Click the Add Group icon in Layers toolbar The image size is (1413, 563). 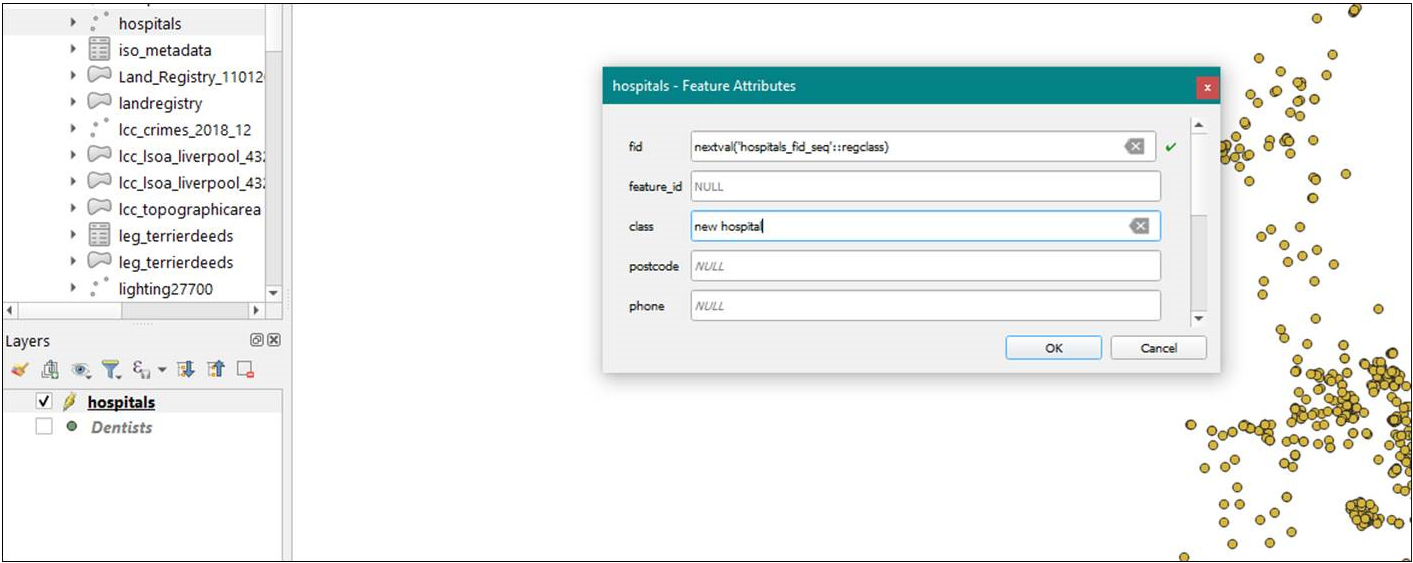coord(49,370)
